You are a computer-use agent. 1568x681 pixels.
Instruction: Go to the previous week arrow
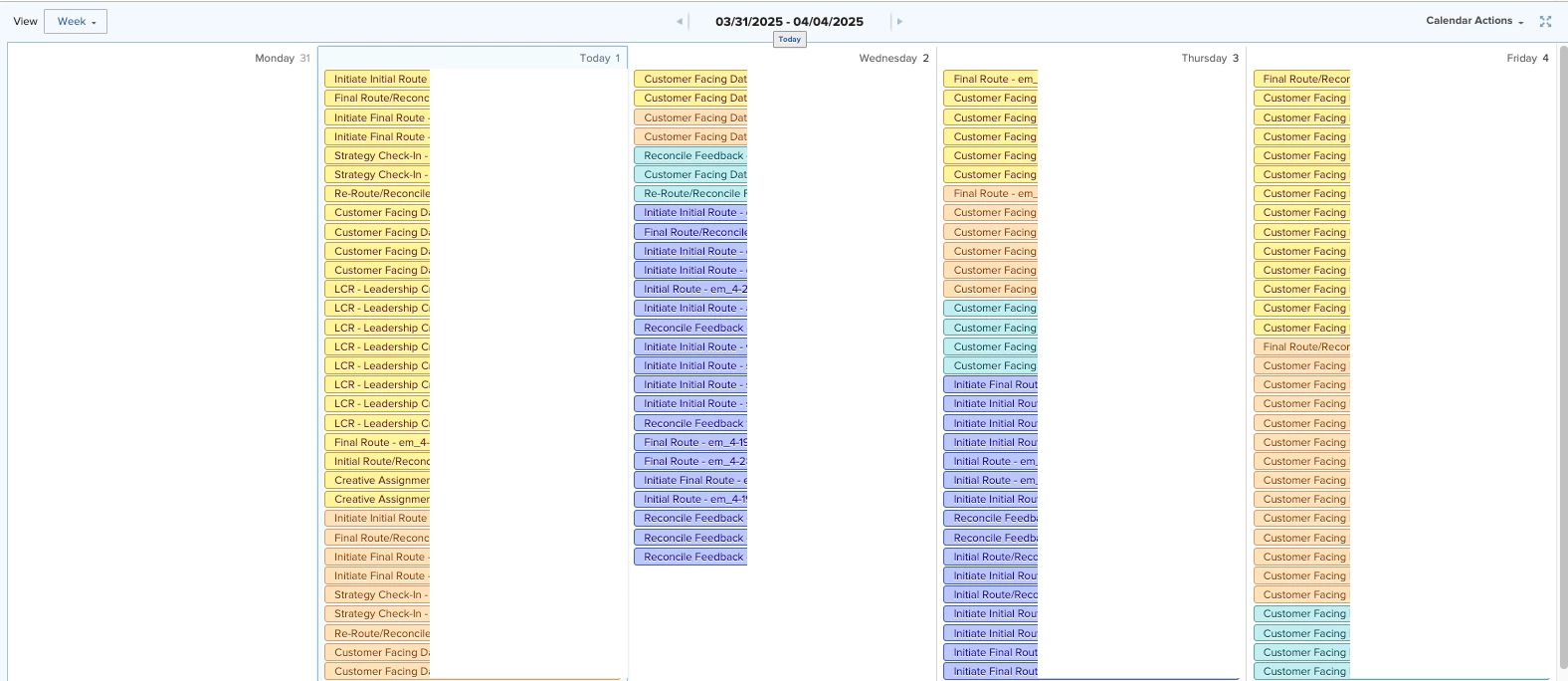tap(680, 21)
